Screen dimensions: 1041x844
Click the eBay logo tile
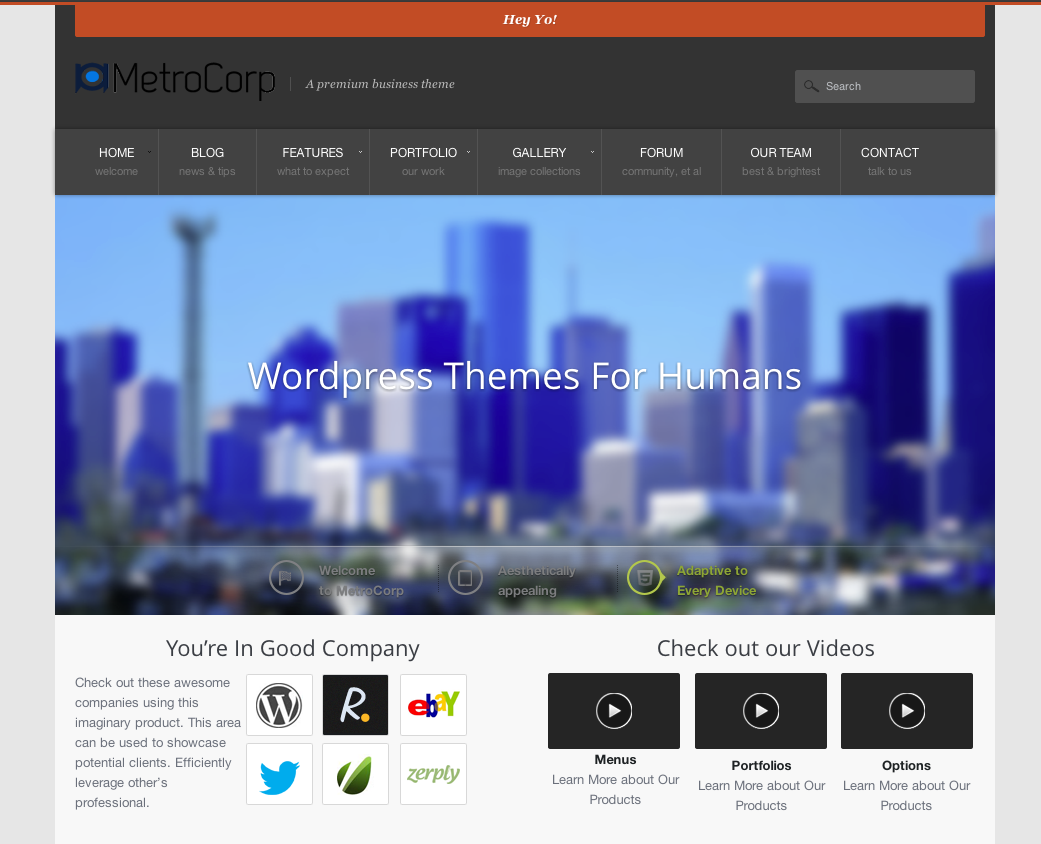433,705
